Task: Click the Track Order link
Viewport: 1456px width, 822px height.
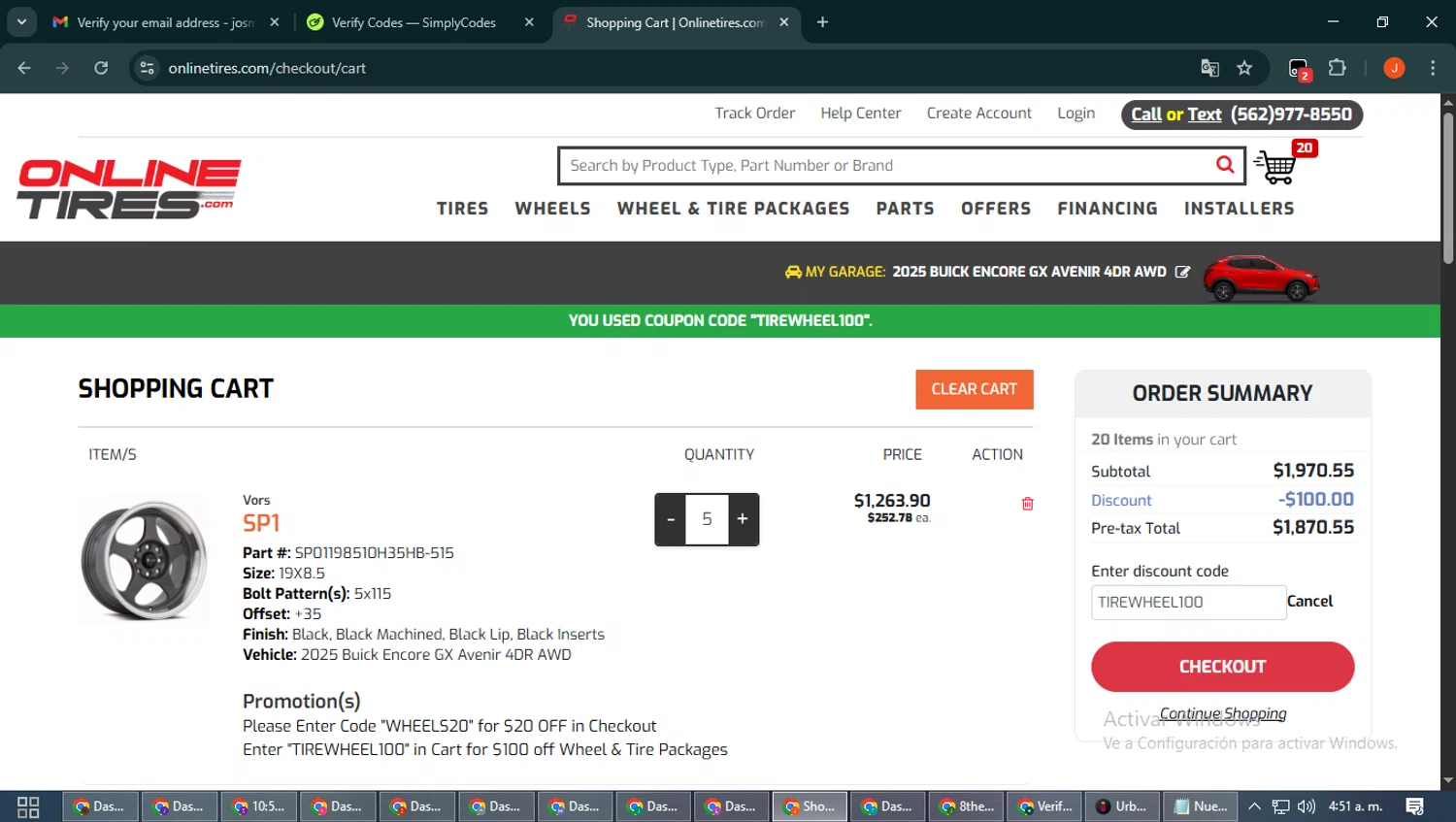Action: tap(754, 114)
